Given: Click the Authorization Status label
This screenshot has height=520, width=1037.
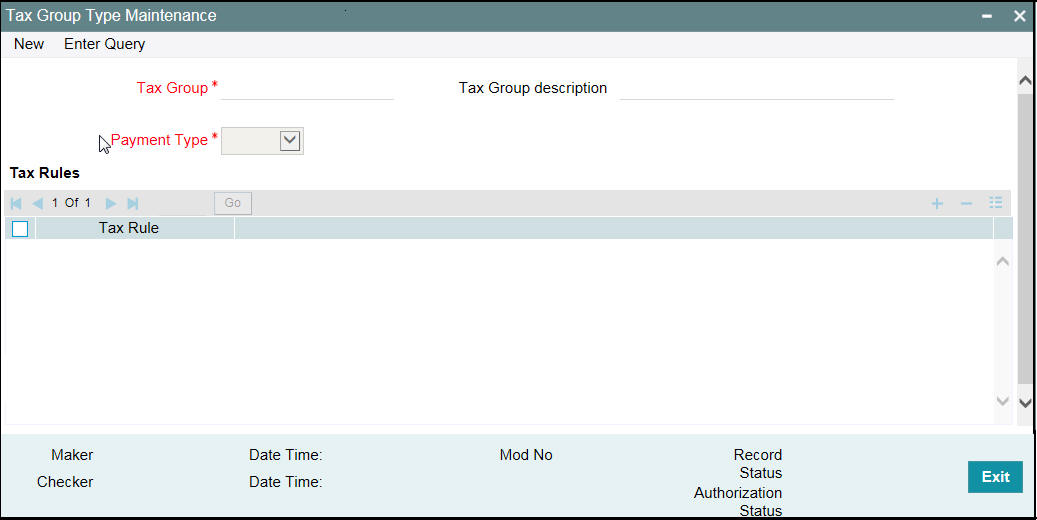Looking at the screenshot, I should point(738,501).
